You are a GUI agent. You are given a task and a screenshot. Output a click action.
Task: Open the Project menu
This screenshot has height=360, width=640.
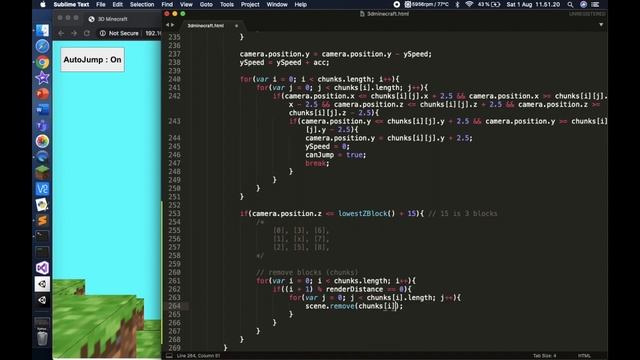250,4
